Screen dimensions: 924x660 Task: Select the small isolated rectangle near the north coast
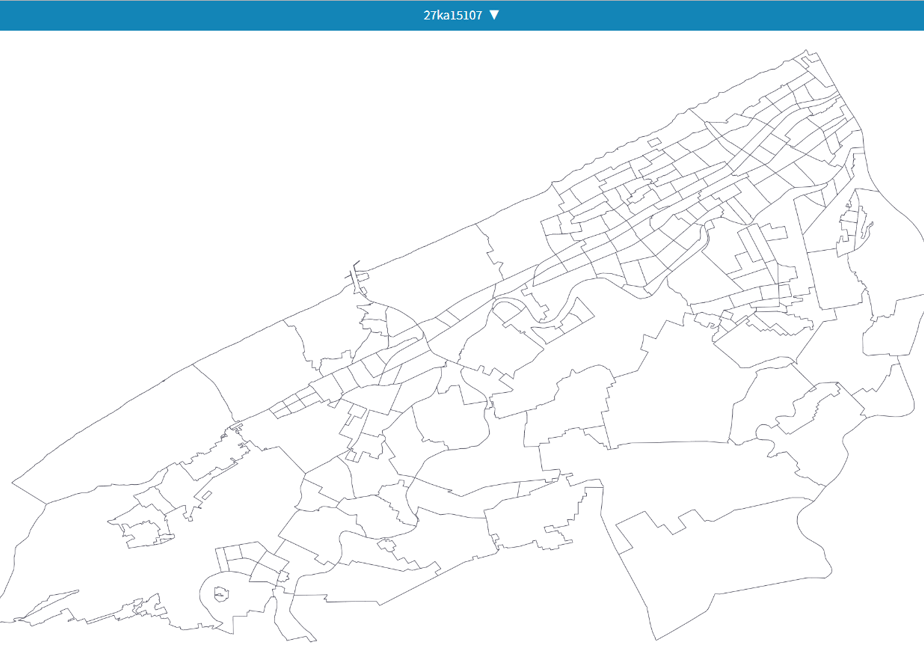point(655,142)
